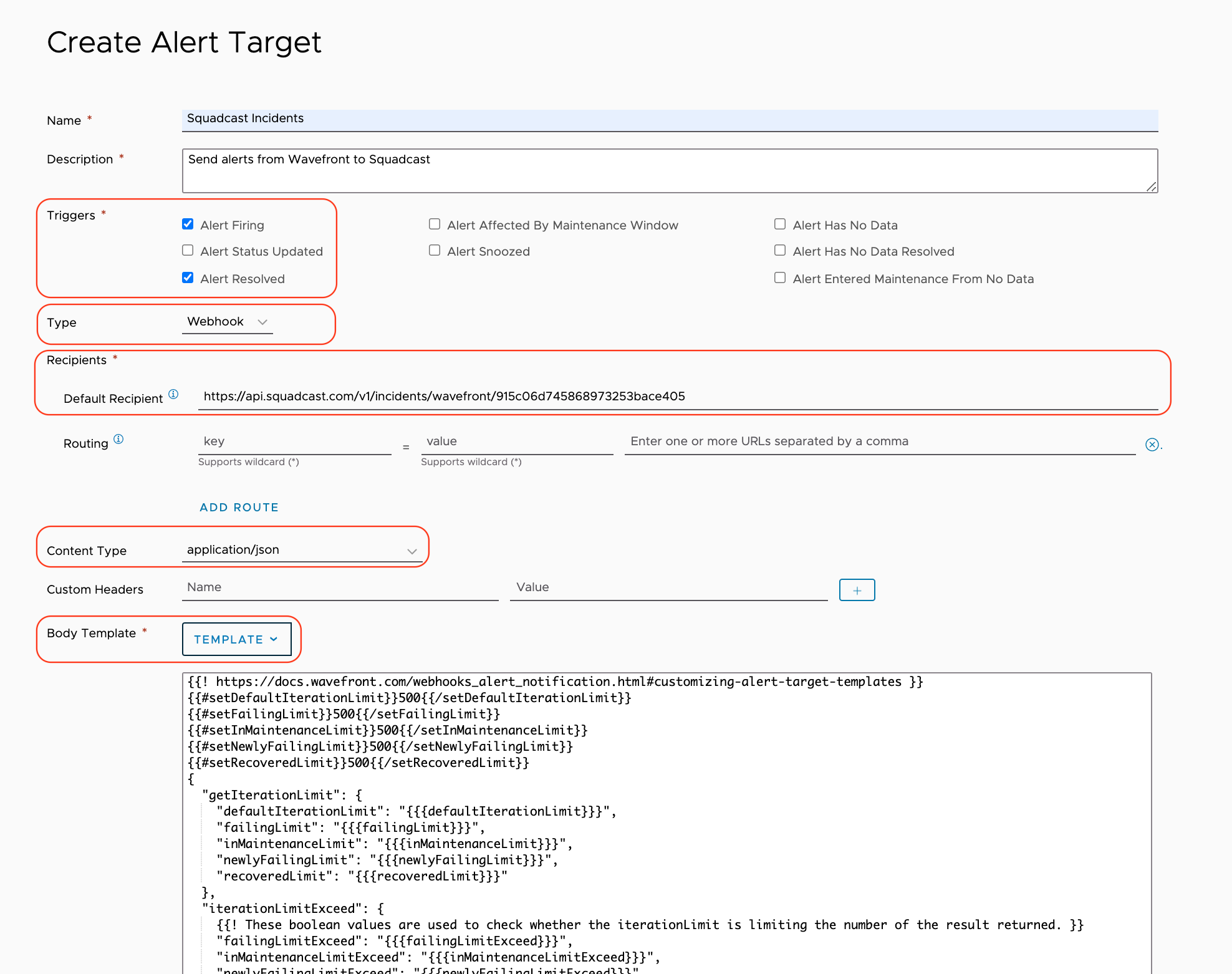The image size is (1232, 974).
Task: Click the Routing value field
Action: (x=517, y=441)
